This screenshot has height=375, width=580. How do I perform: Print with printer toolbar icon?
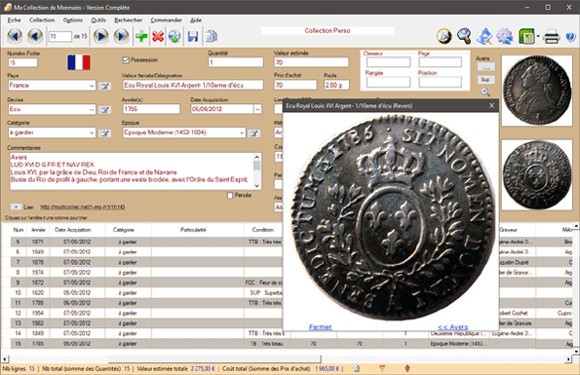pos(552,37)
